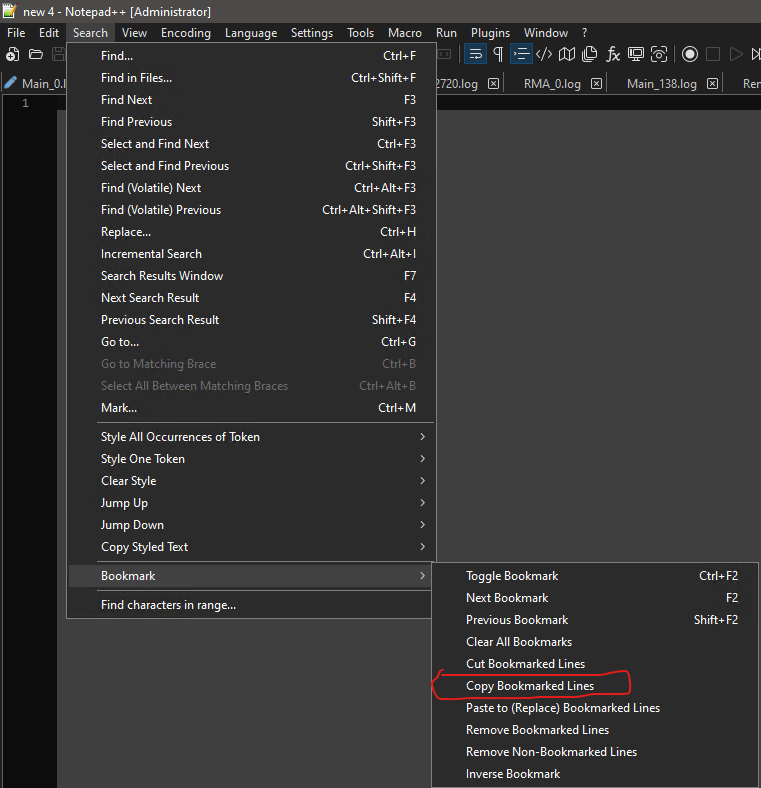Open the Tools menu
The width and height of the screenshot is (761, 788).
[360, 33]
